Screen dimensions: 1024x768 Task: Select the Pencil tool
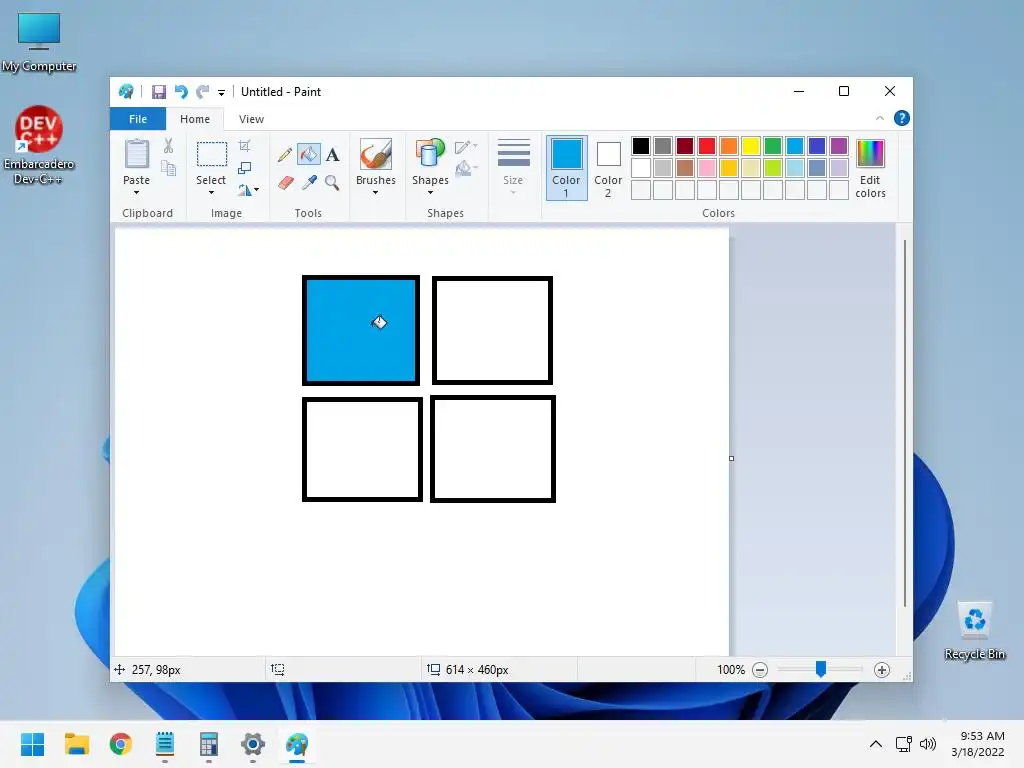click(x=285, y=155)
